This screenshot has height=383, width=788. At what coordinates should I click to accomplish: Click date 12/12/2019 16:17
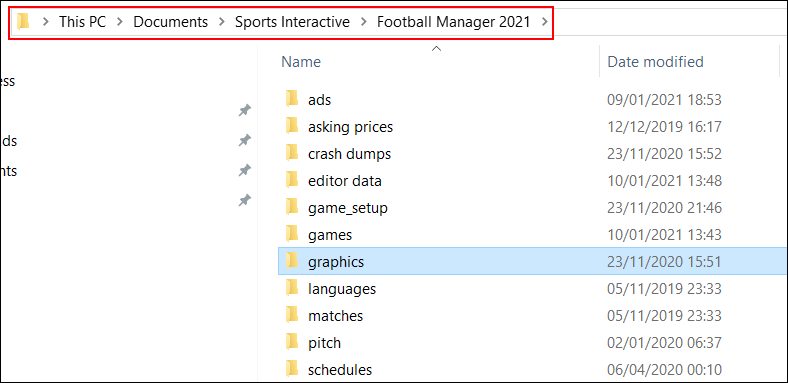(664, 127)
